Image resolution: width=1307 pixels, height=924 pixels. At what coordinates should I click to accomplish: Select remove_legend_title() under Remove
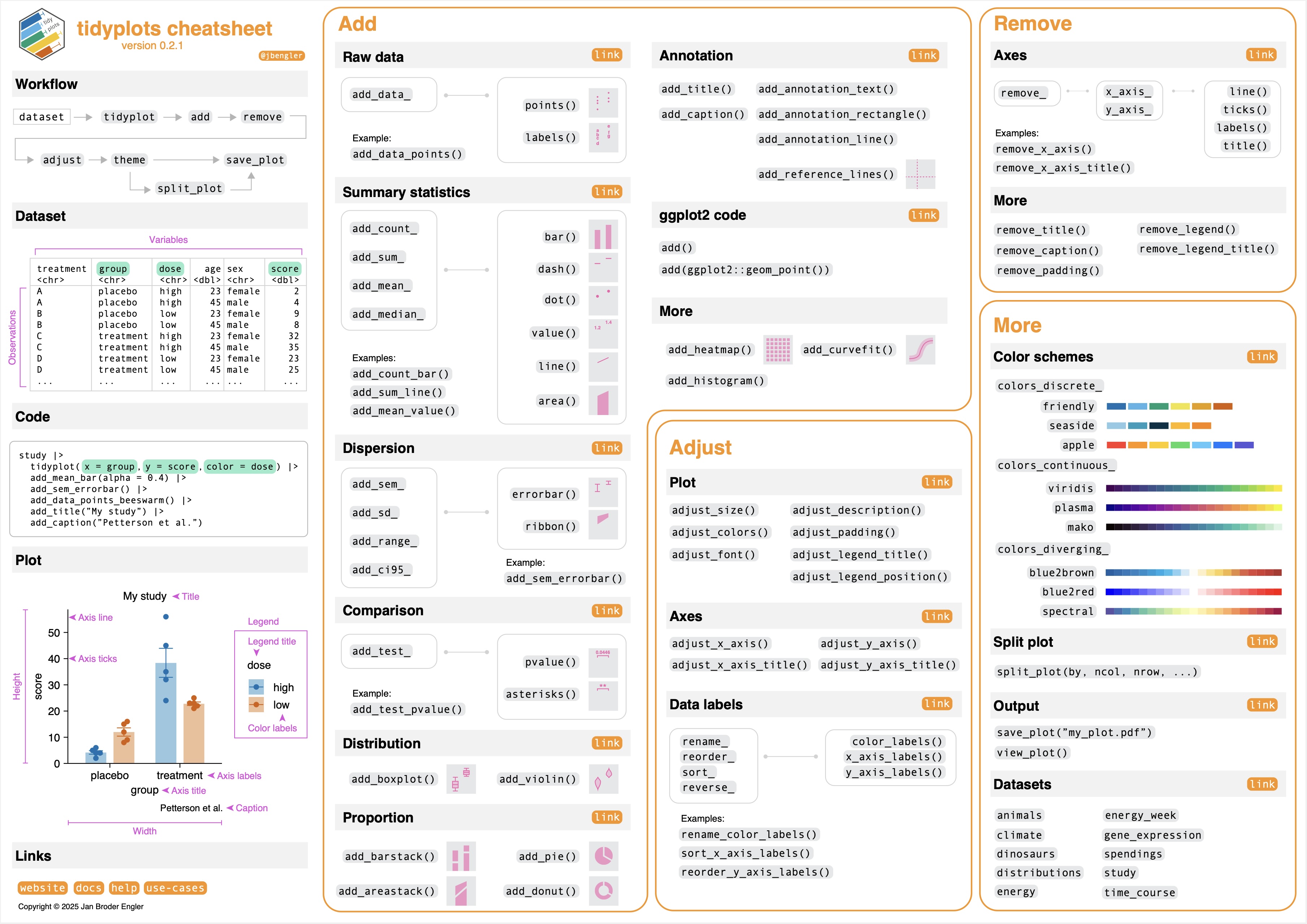pyautogui.click(x=1207, y=249)
